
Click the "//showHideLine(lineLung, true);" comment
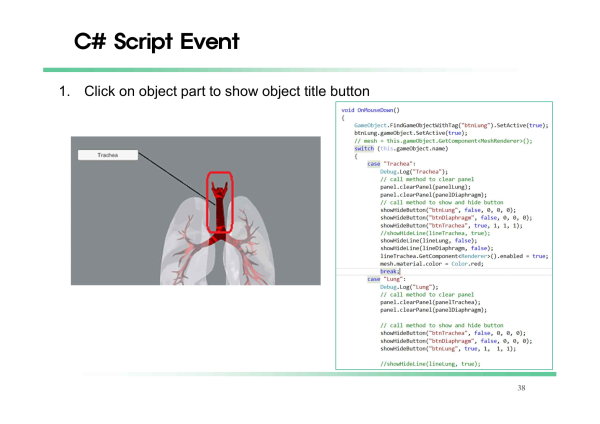pyautogui.click(x=430, y=364)
